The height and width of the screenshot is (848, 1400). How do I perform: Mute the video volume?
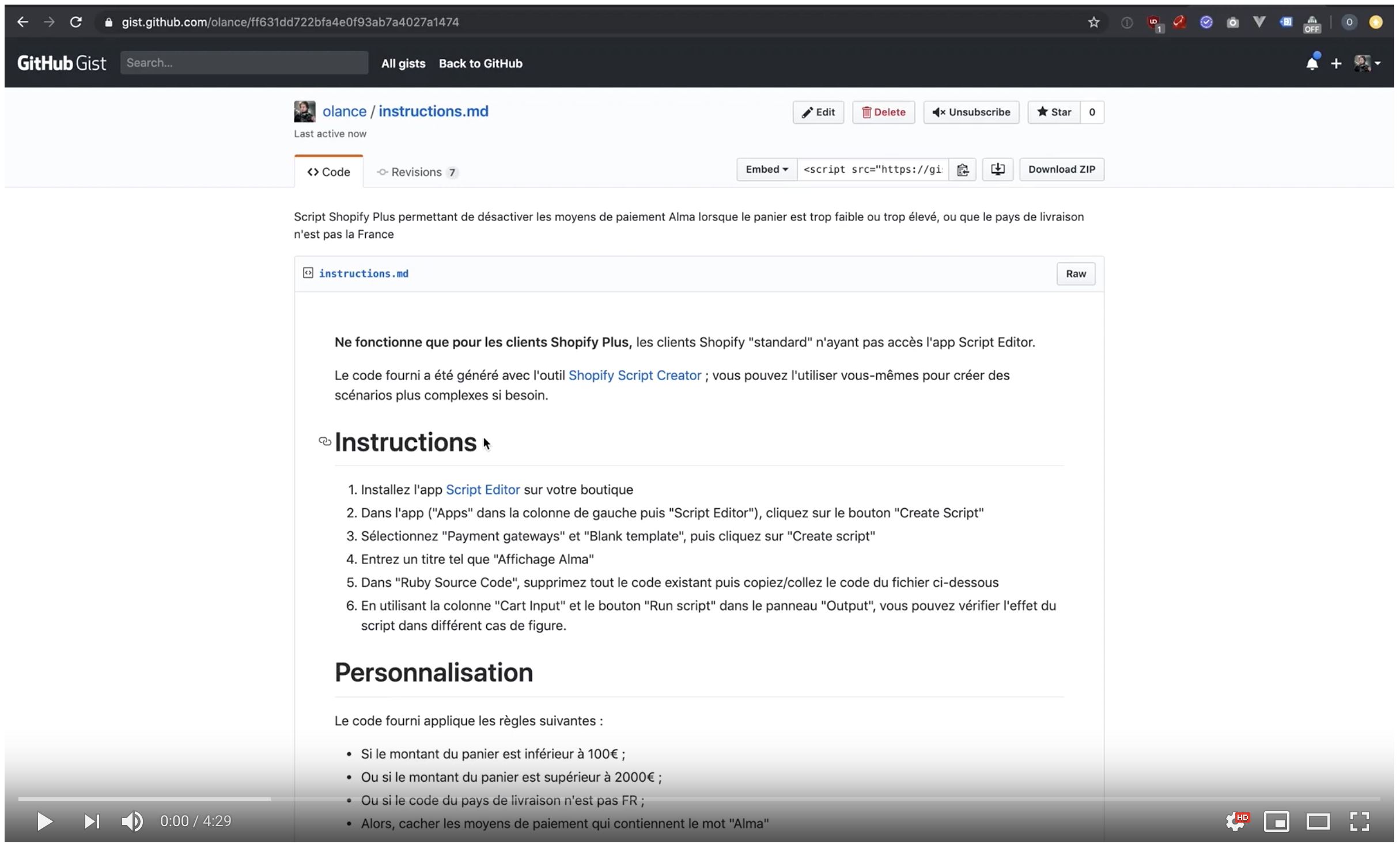coord(132,821)
